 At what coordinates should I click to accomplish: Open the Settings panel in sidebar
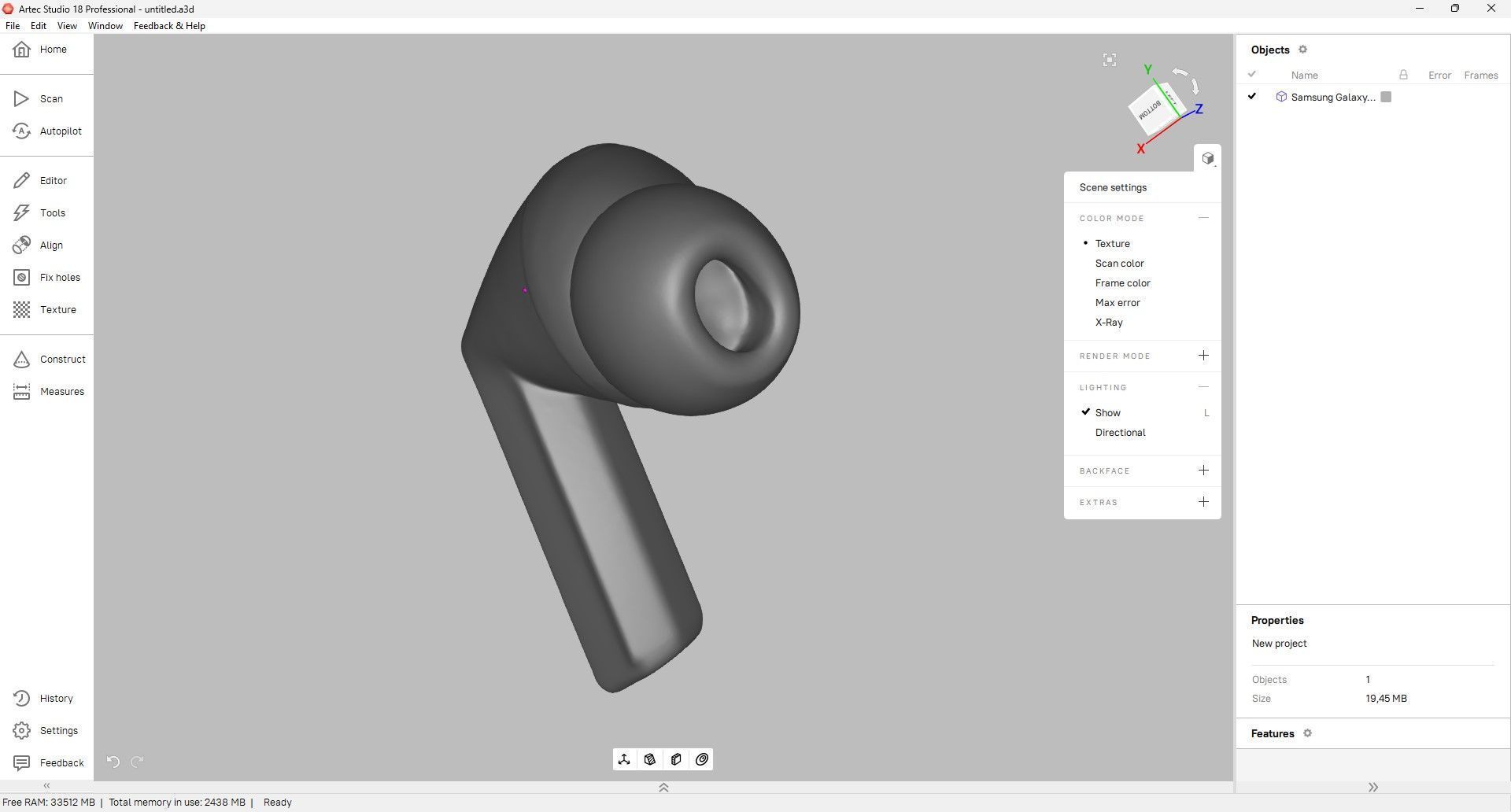(x=46, y=731)
